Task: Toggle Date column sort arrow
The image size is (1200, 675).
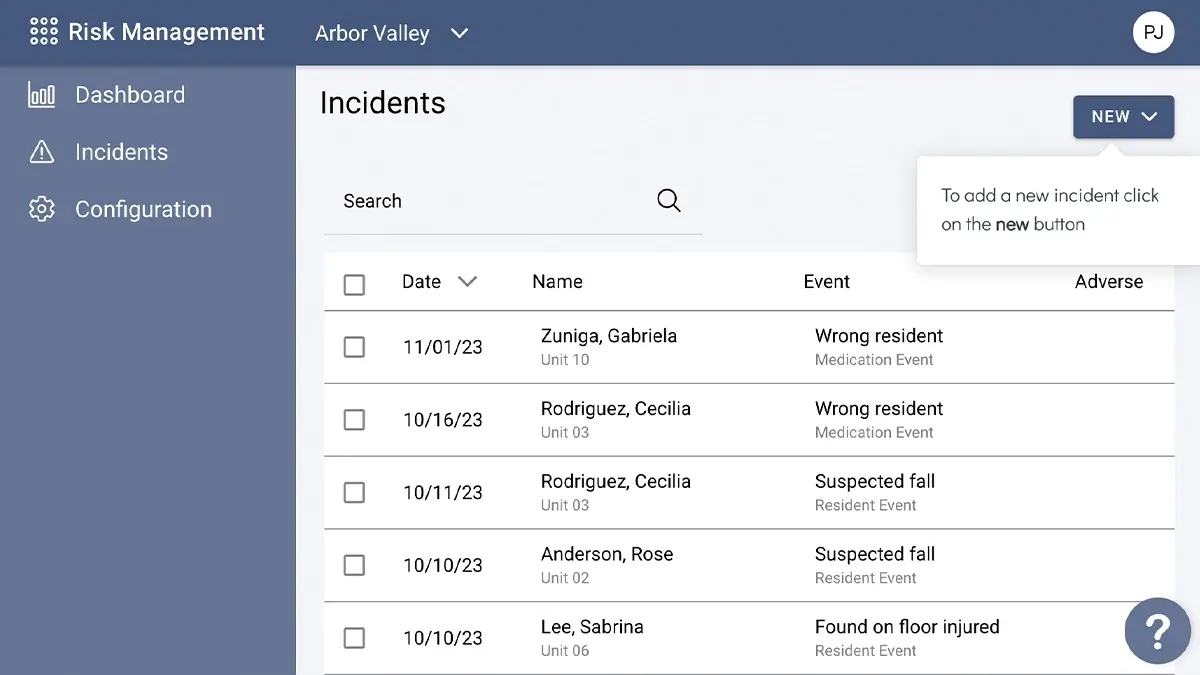Action: click(x=467, y=282)
